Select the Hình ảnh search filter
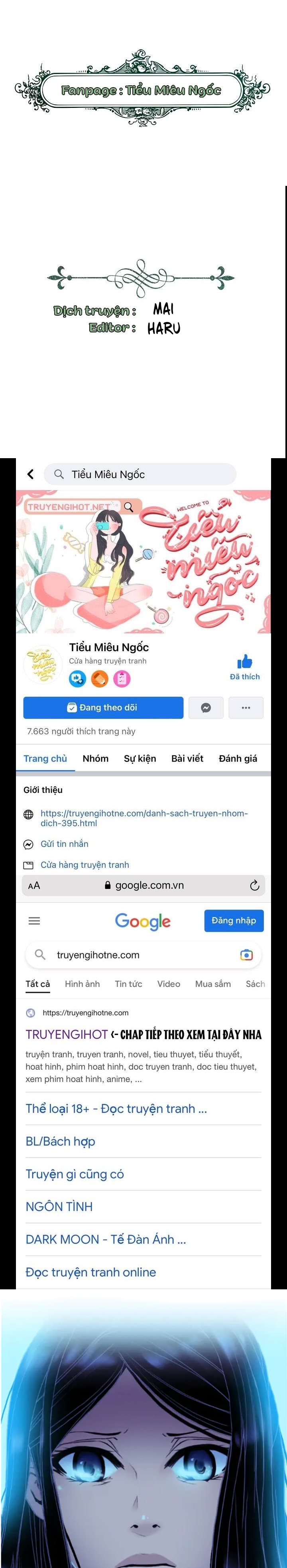287x1568 pixels. click(x=82, y=984)
